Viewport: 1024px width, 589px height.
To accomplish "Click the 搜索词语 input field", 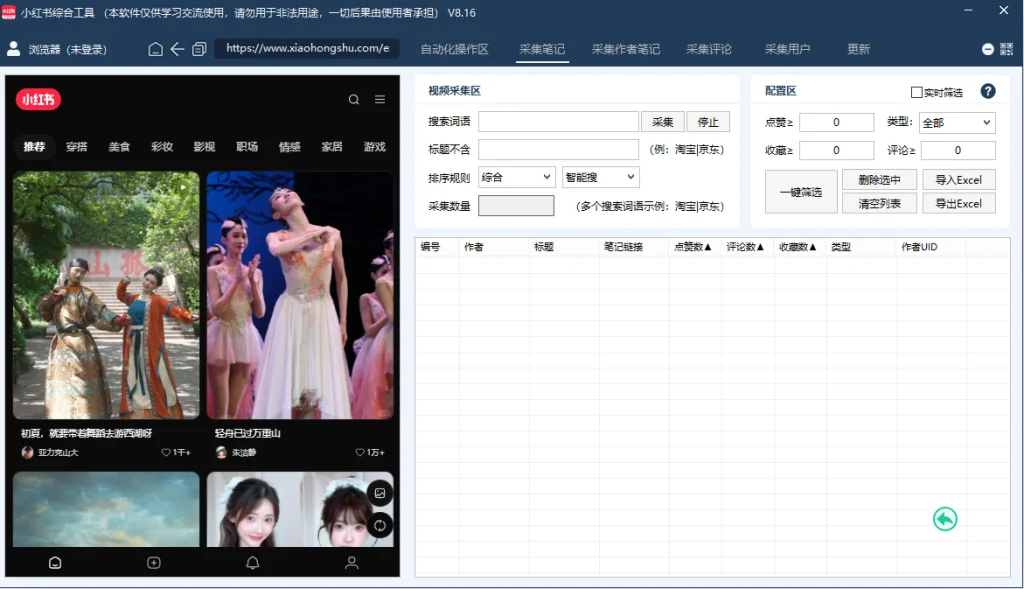I will point(558,121).
